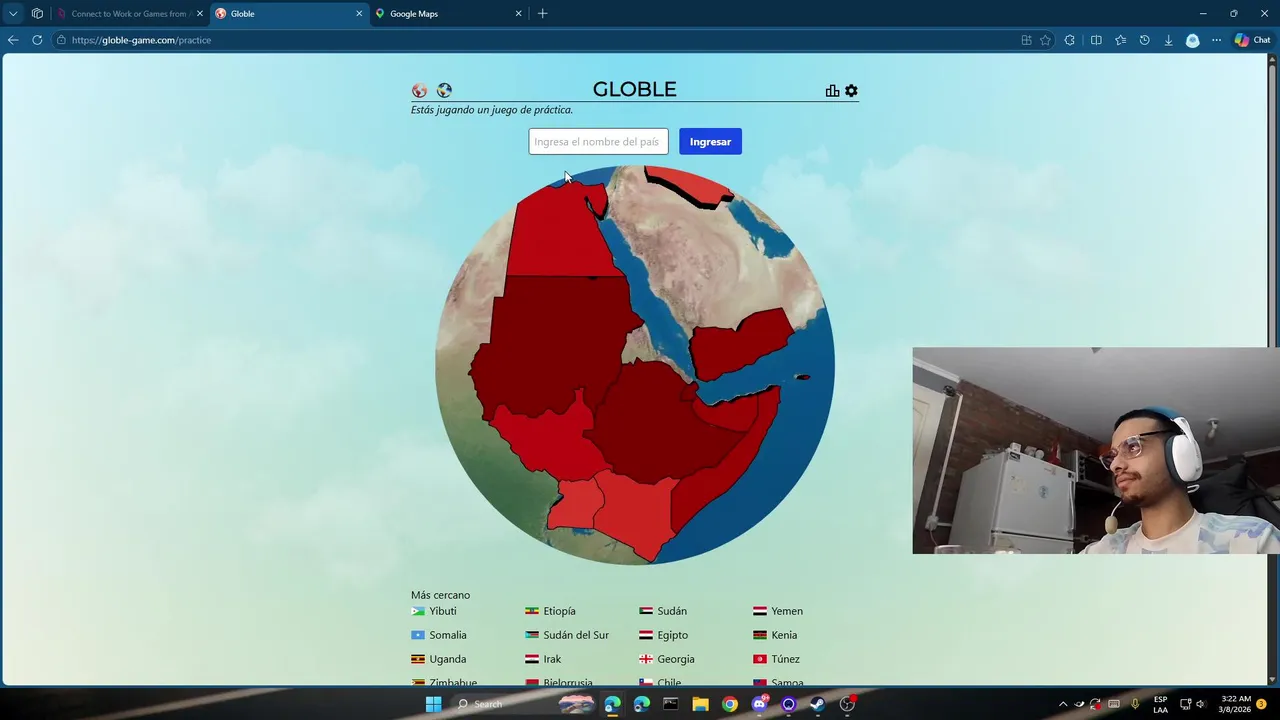This screenshot has height=720, width=1280.
Task: Open Steam from the taskbar
Action: [x=817, y=704]
